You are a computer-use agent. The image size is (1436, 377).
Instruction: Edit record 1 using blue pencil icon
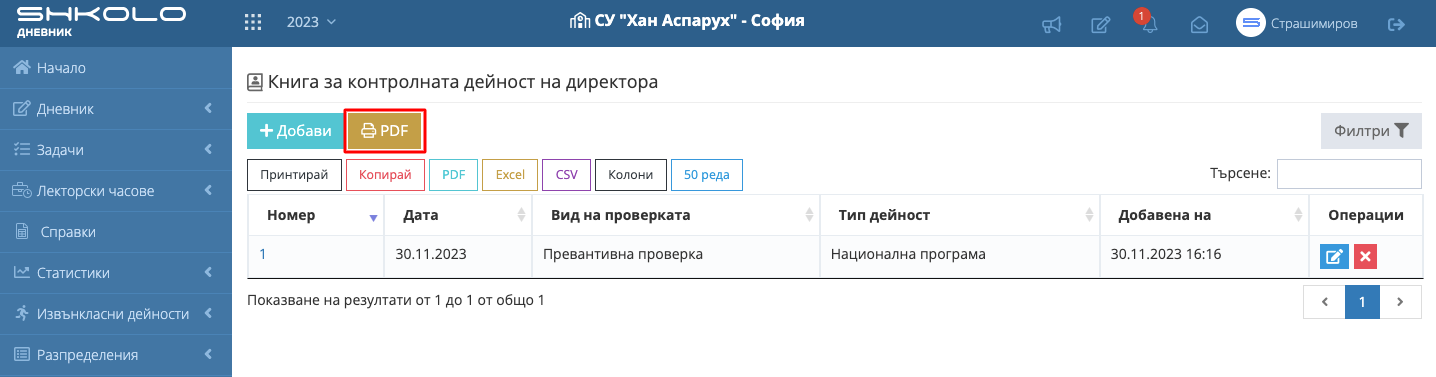(1333, 257)
